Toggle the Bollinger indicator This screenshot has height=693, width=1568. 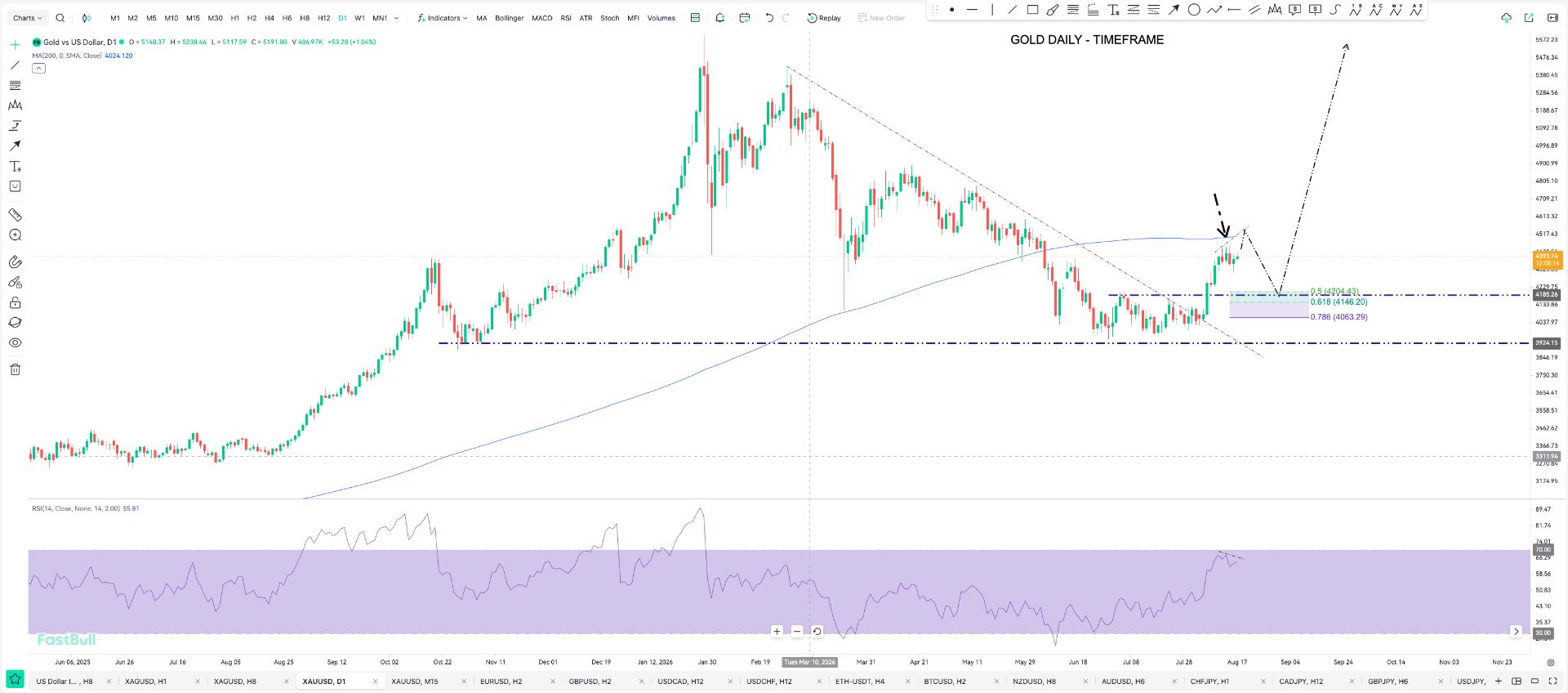[x=509, y=18]
